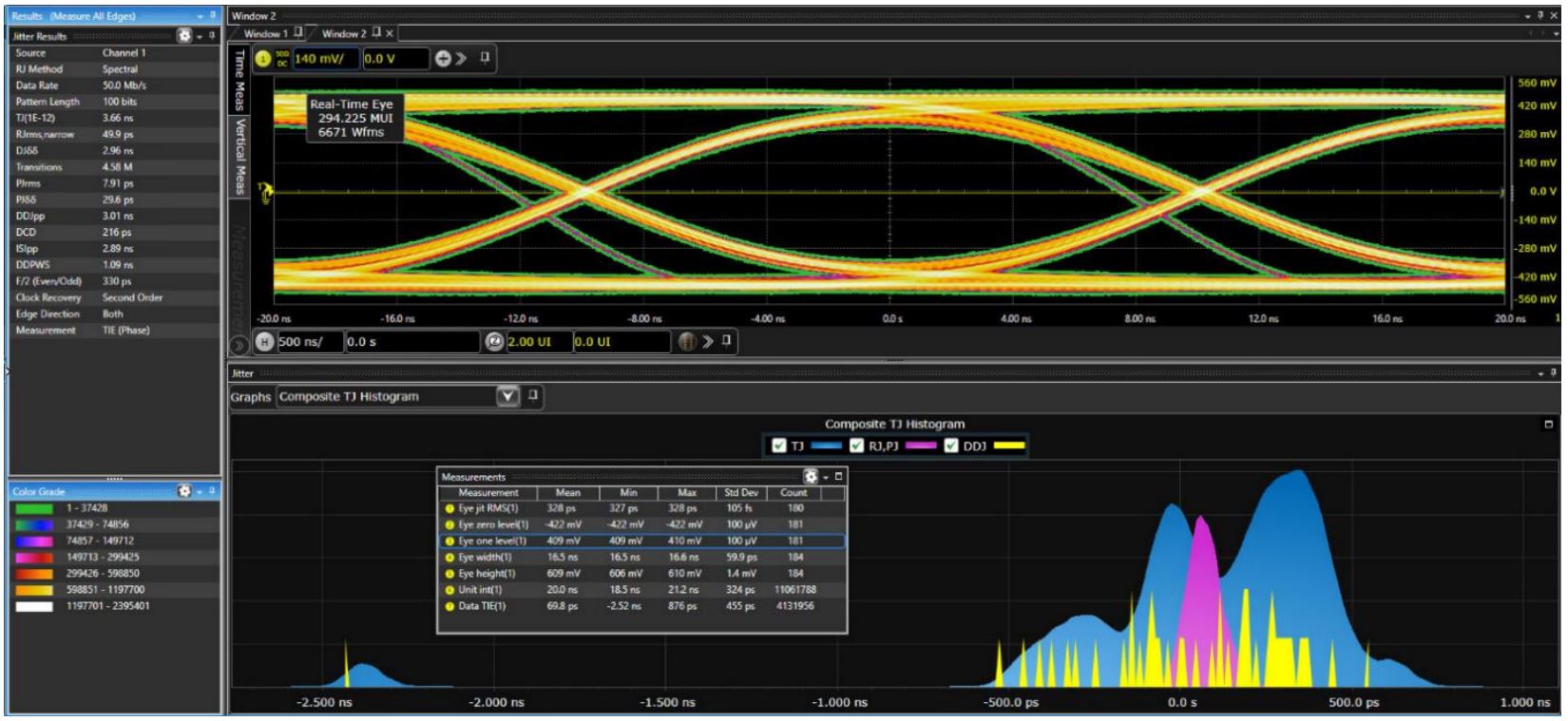1568x721 pixels.
Task: Open Measurements panel gear settings
Action: (811, 477)
